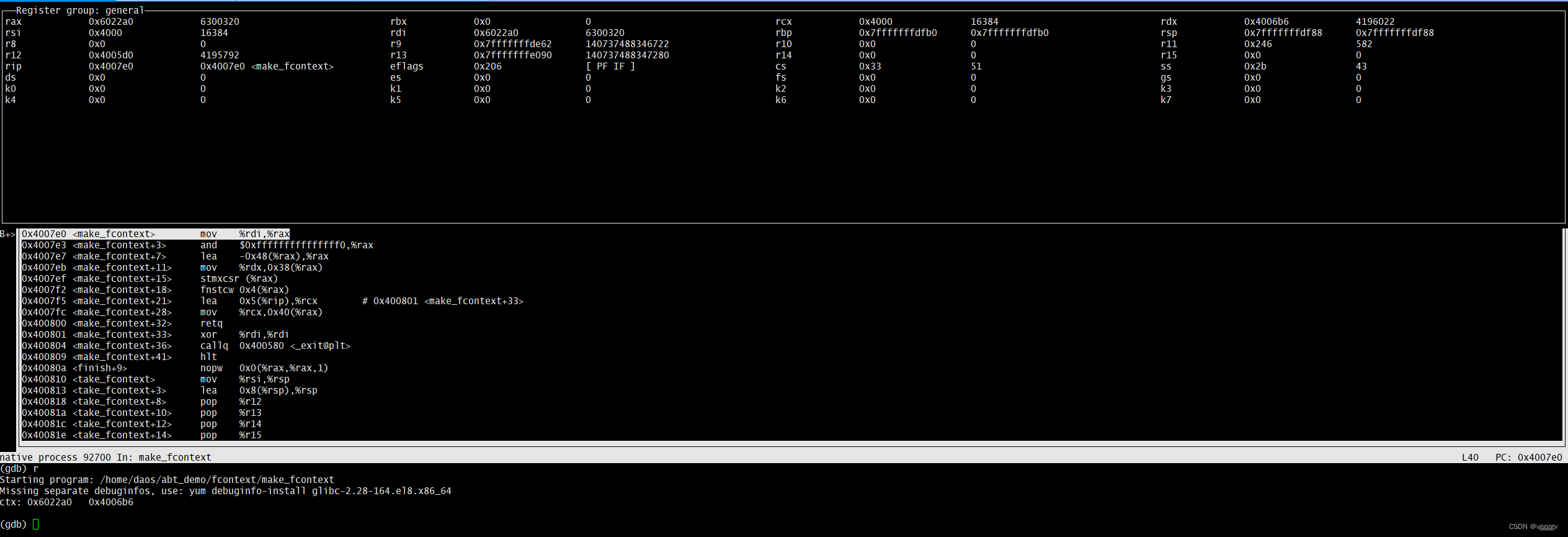1568x537 pixels.
Task: Click the eflags value [ PF IF ]
Action: (x=610, y=66)
